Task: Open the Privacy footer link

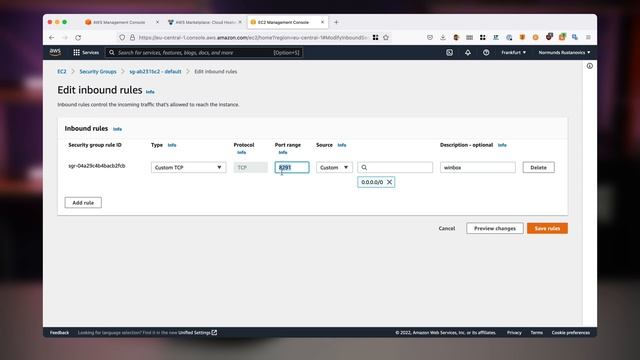Action: click(x=514, y=333)
